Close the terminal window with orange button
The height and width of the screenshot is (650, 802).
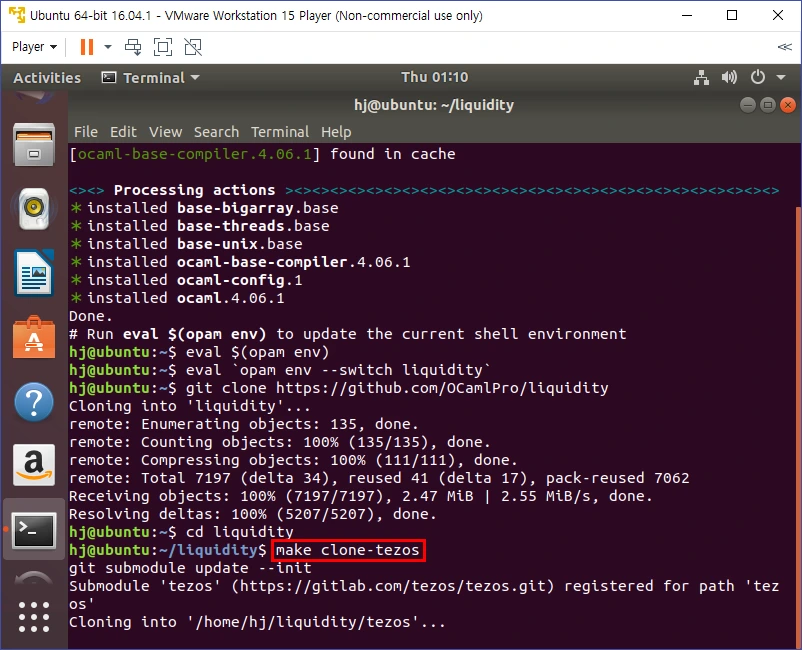(788, 105)
